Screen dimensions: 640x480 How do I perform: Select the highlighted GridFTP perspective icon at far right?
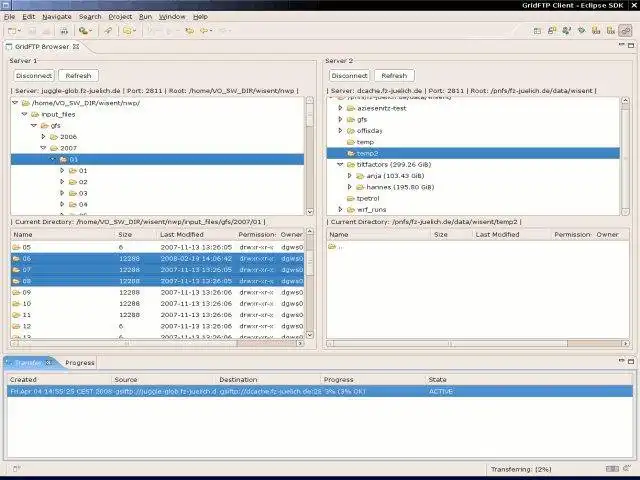625,31
